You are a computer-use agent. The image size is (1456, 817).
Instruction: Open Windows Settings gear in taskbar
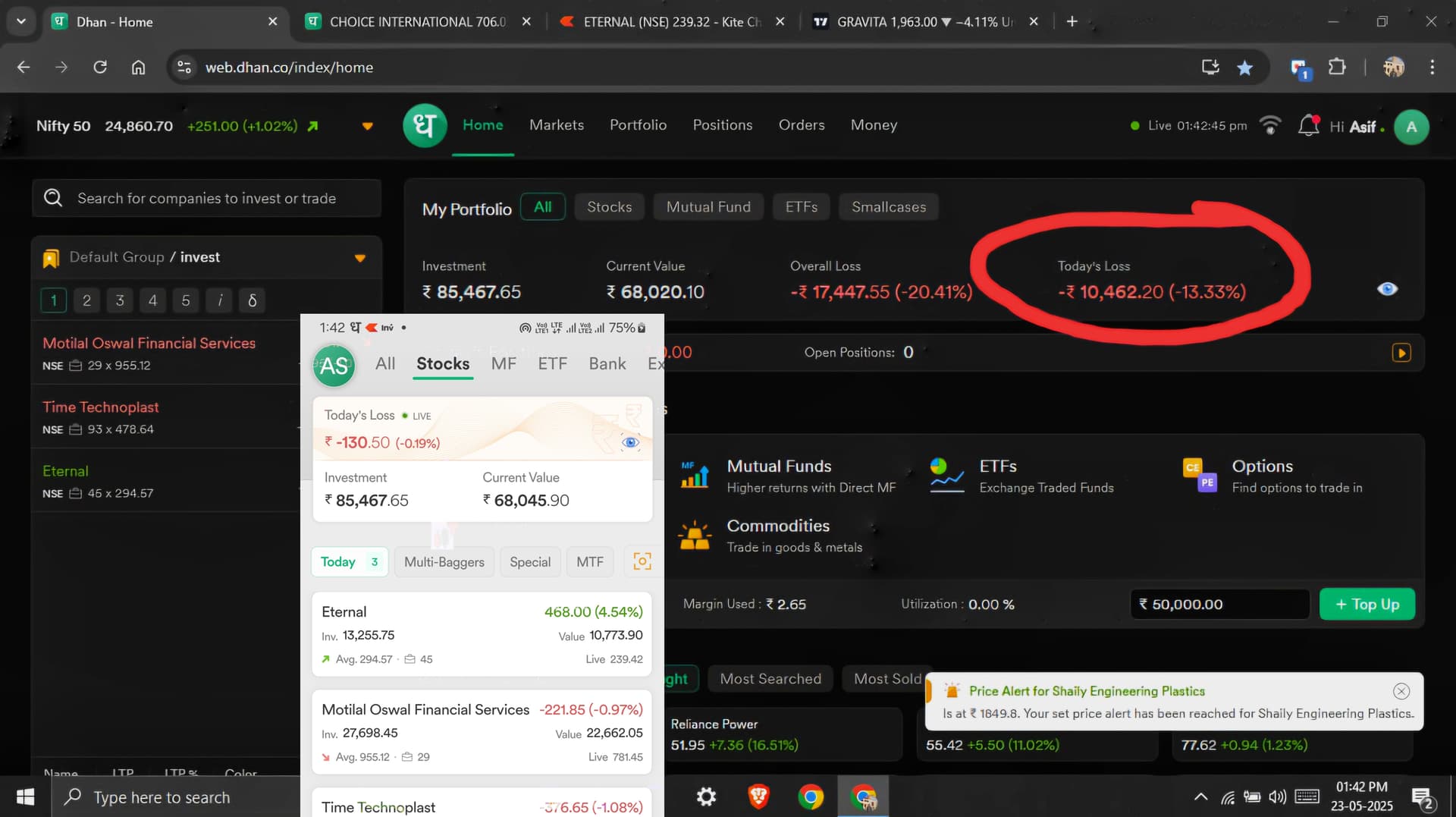click(706, 797)
